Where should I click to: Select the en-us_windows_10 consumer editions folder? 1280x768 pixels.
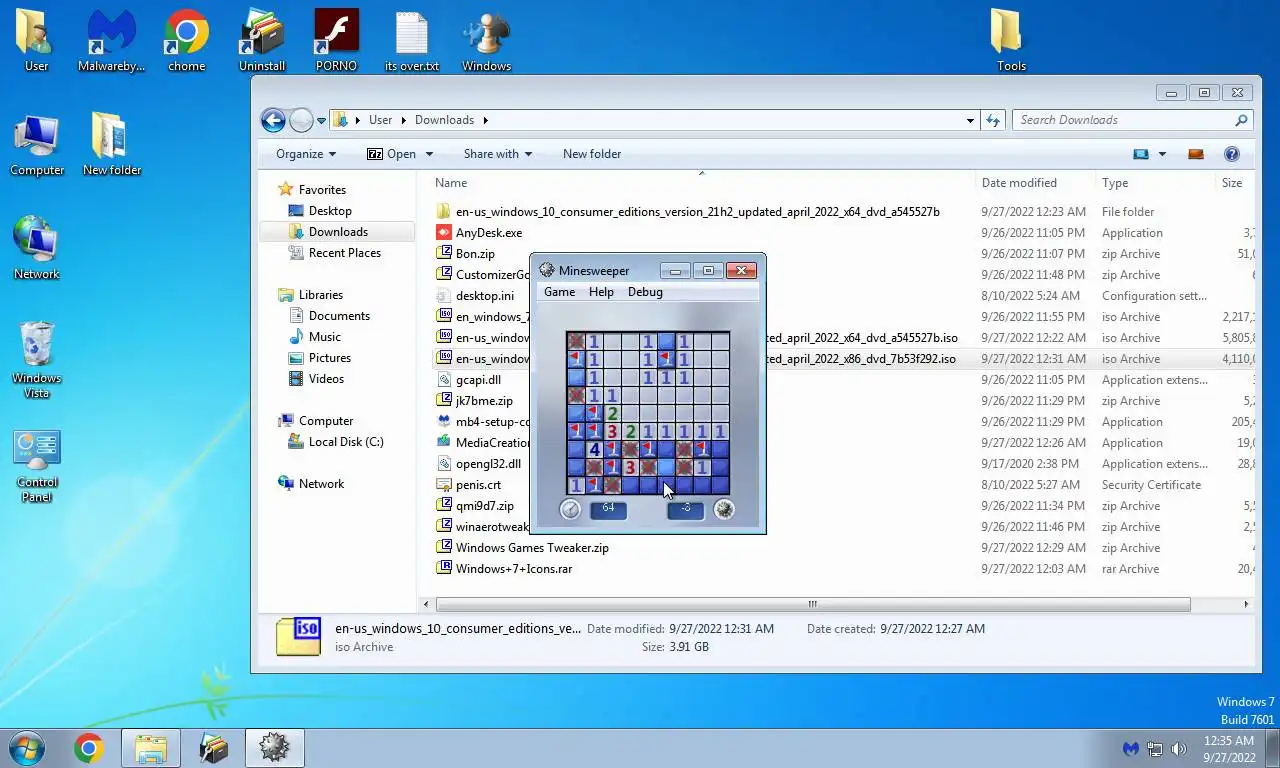pos(697,212)
